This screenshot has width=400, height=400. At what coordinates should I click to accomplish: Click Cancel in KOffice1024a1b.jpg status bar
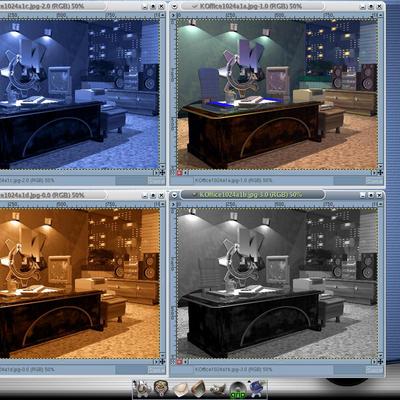[x=374, y=370]
